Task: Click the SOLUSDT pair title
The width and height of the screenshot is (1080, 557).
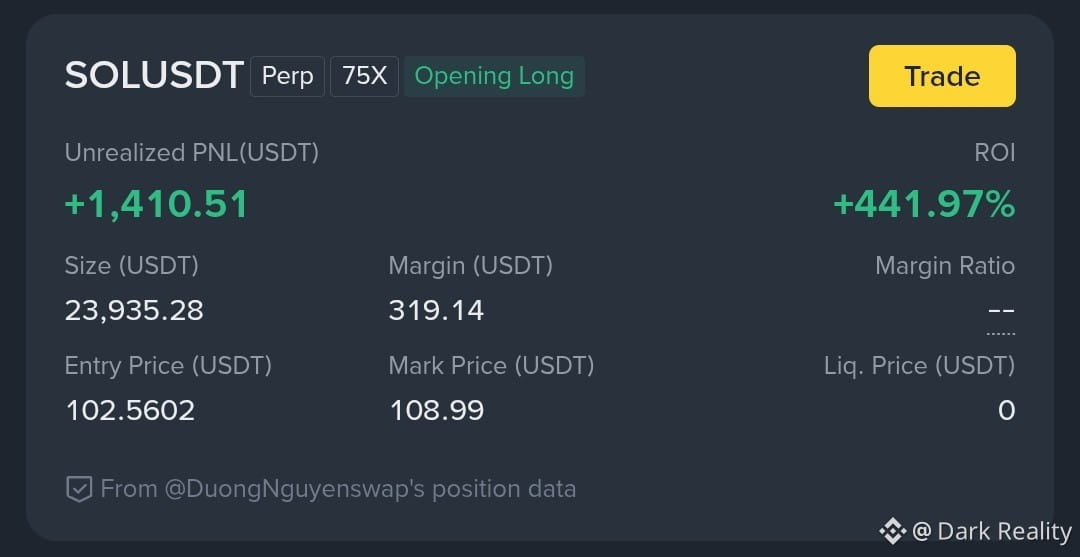Action: (154, 76)
